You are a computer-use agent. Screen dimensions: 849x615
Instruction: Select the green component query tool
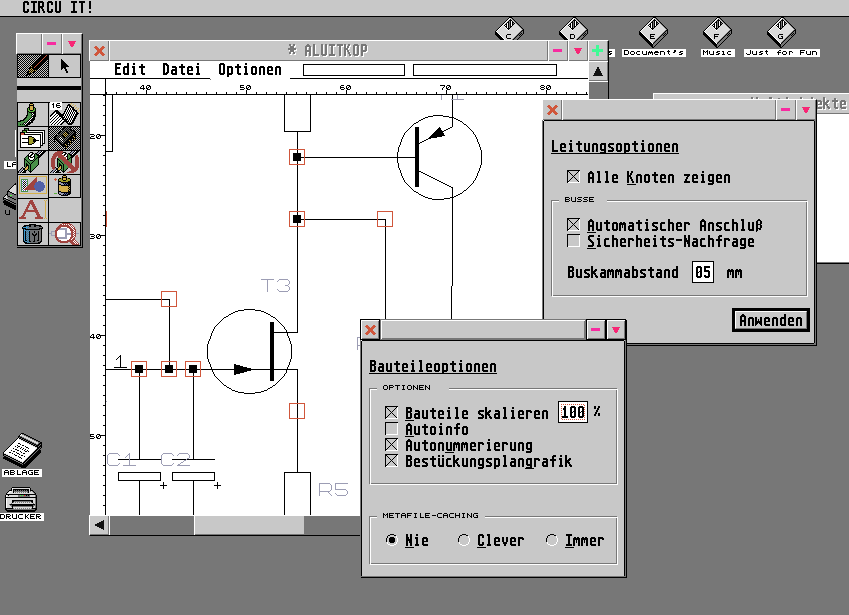coord(33,162)
